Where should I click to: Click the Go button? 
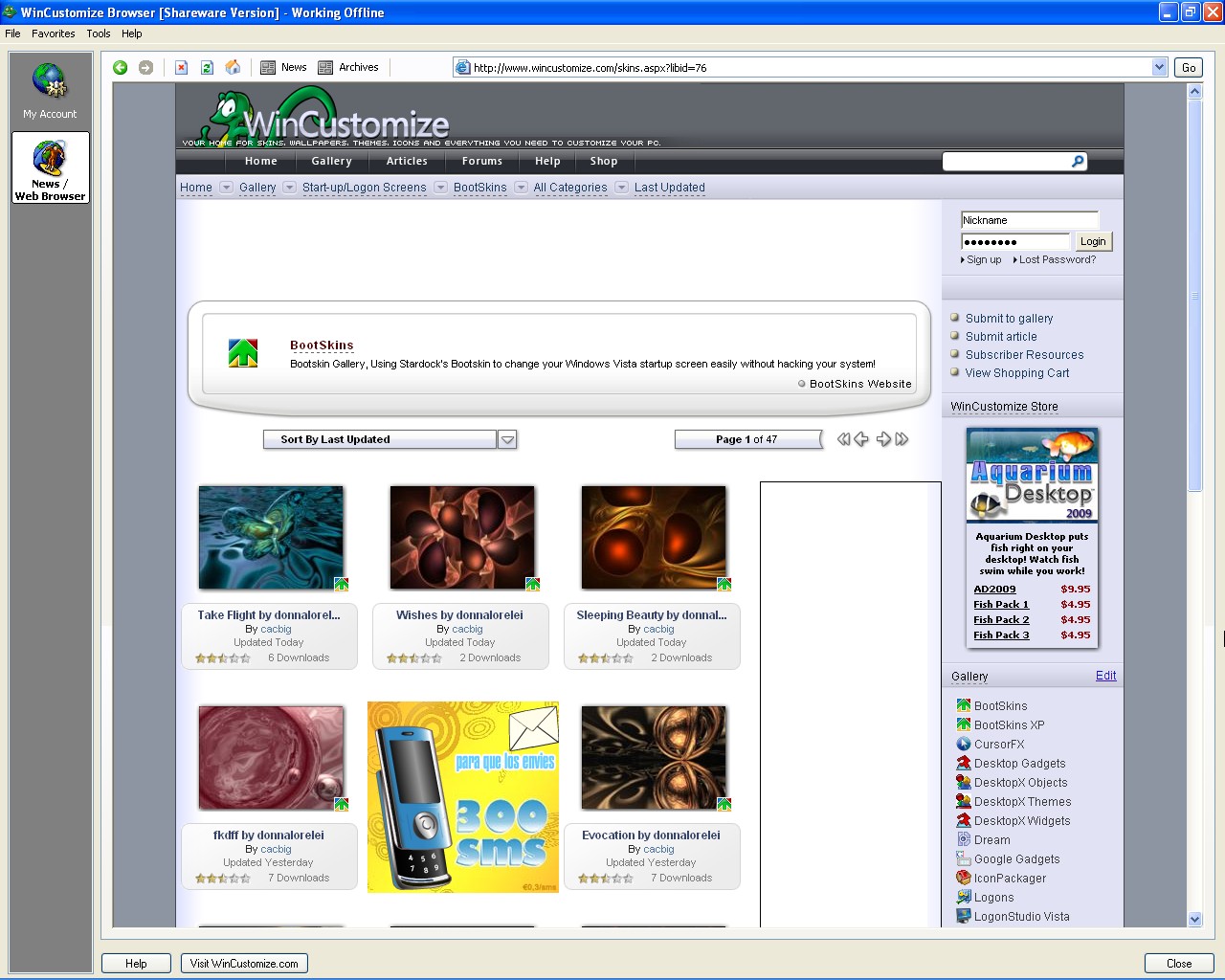point(1189,67)
